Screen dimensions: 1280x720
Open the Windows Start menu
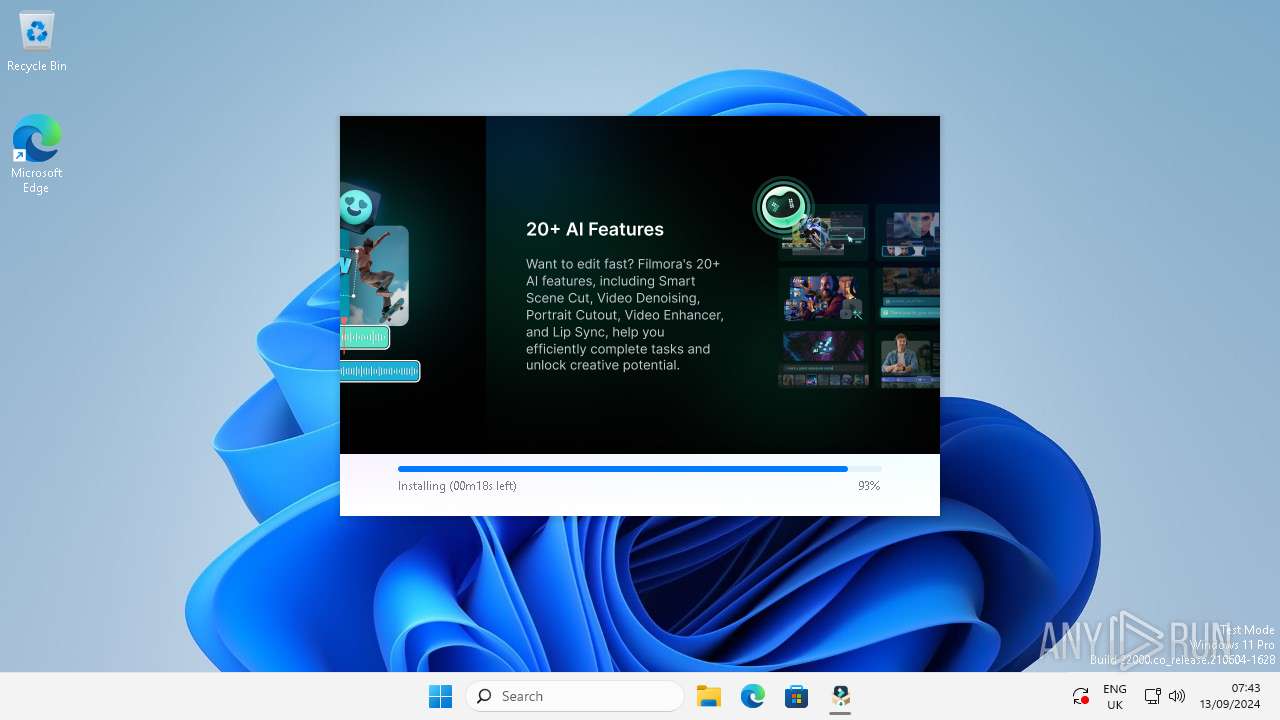(440, 696)
